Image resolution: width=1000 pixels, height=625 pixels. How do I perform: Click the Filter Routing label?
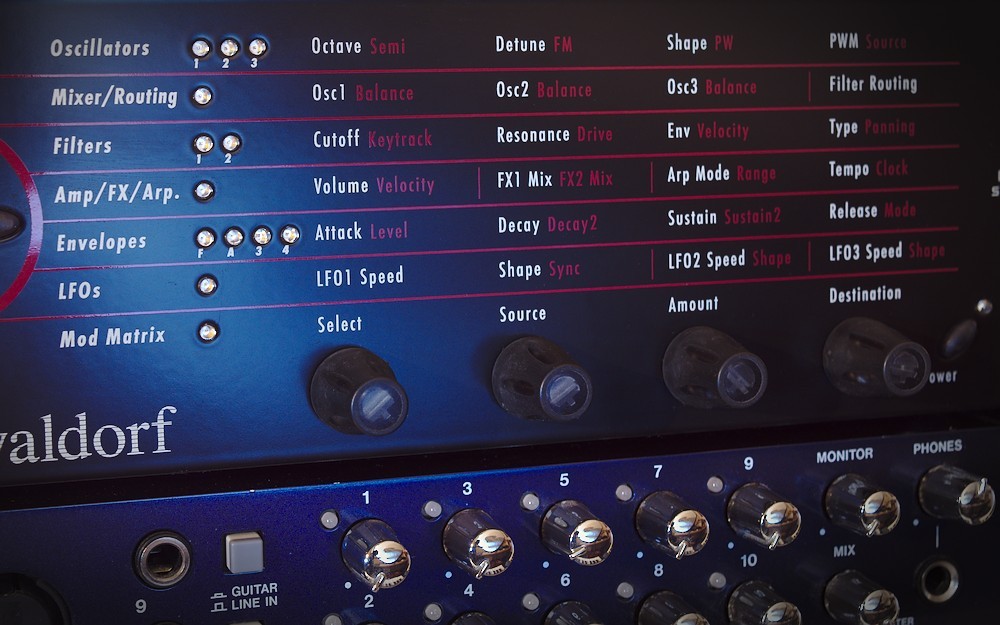tap(873, 84)
